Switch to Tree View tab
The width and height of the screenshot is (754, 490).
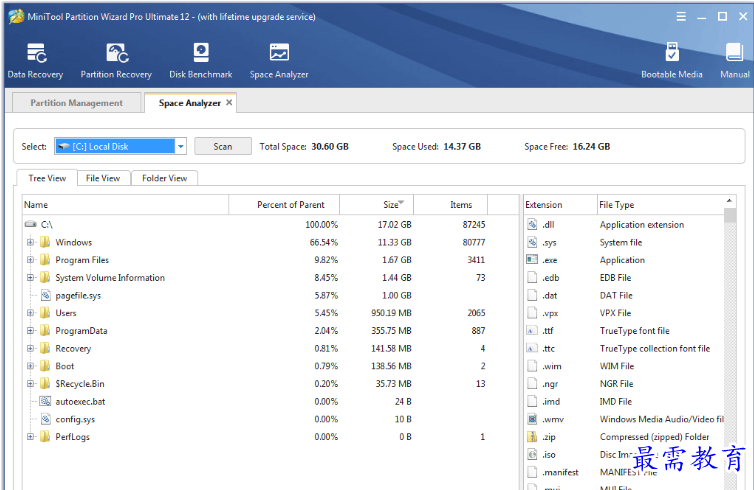point(47,178)
